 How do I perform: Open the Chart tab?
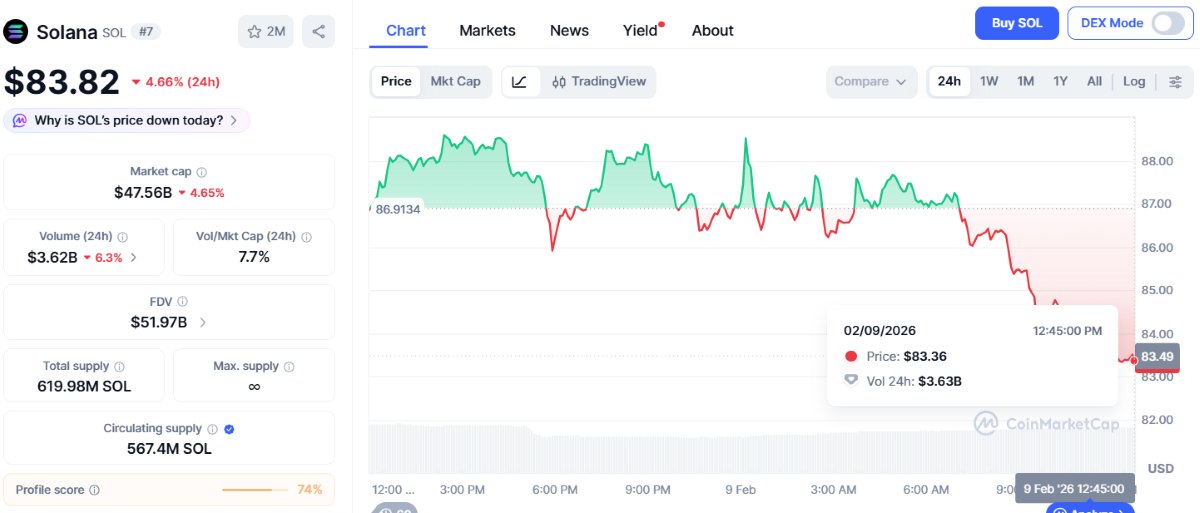pos(406,30)
